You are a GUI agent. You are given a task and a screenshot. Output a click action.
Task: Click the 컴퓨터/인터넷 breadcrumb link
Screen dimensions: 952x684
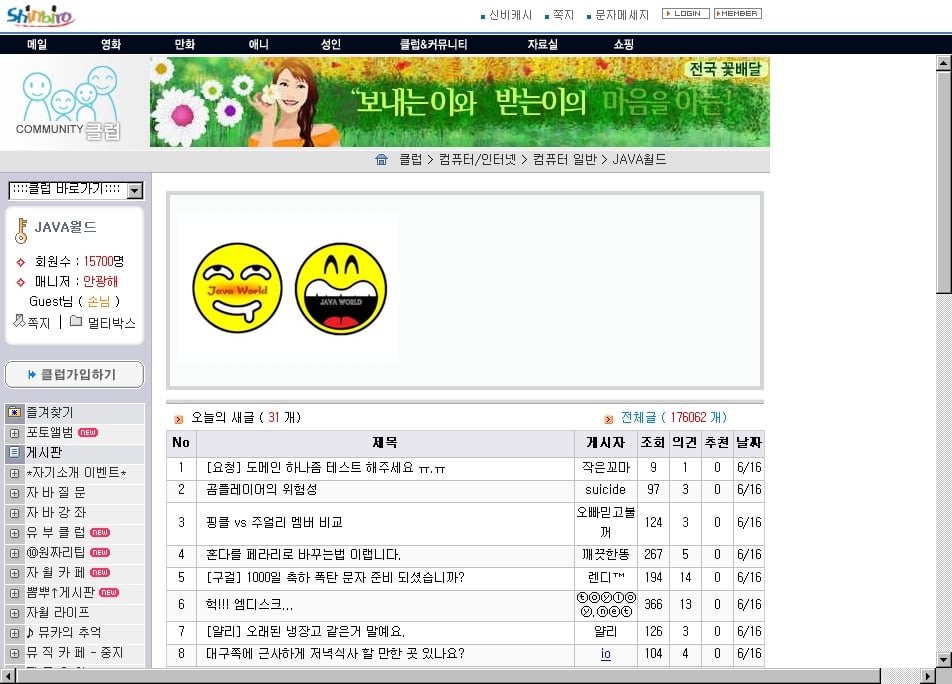pyautogui.click(x=477, y=160)
